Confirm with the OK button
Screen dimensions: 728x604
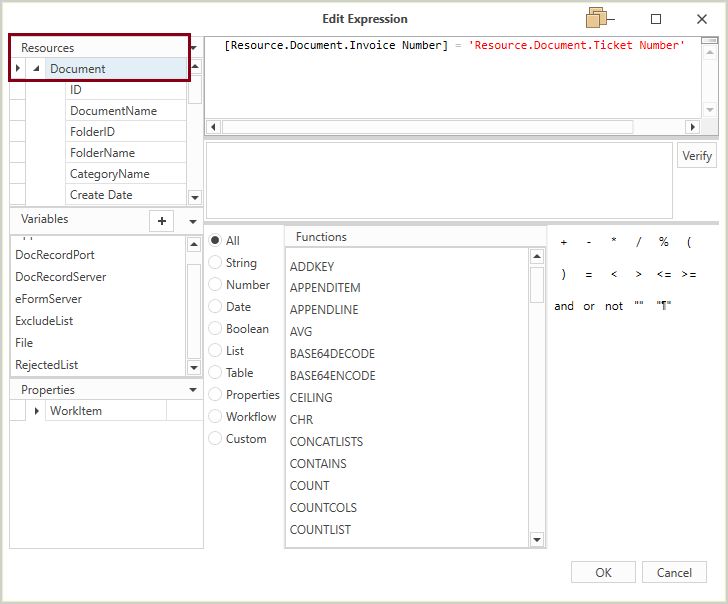pyautogui.click(x=603, y=572)
